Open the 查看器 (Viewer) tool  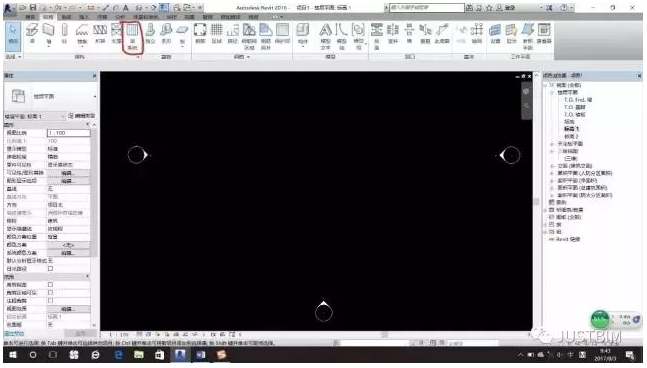544,33
